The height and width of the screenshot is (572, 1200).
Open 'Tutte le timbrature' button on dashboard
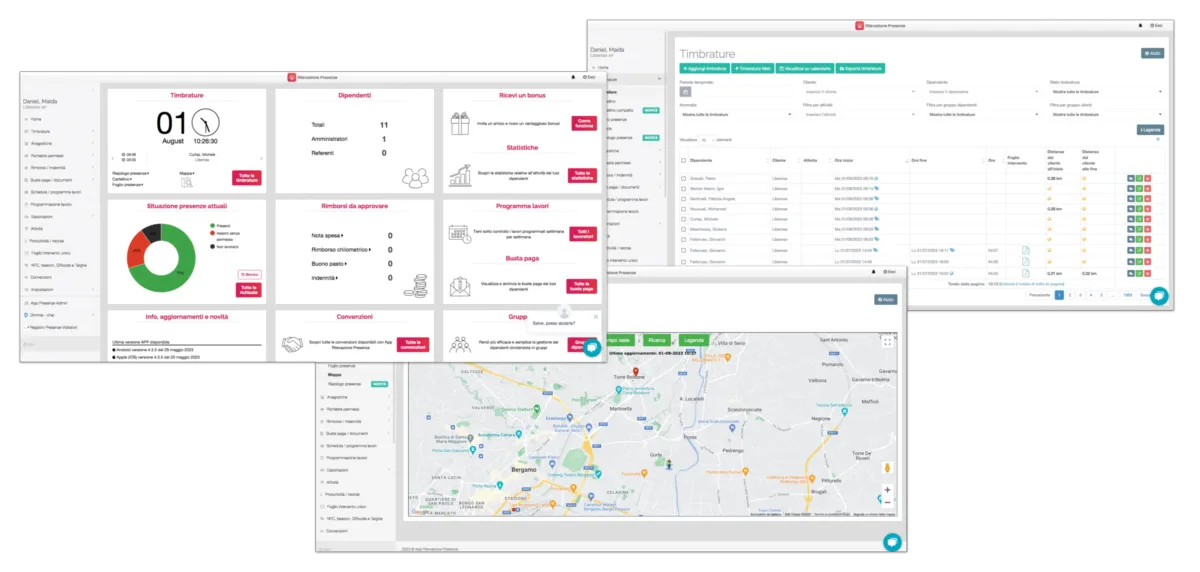click(x=247, y=178)
